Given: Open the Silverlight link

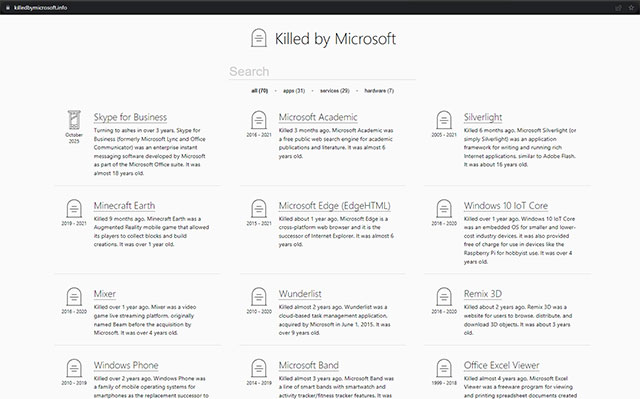Looking at the screenshot, I should pyautogui.click(x=483, y=117).
